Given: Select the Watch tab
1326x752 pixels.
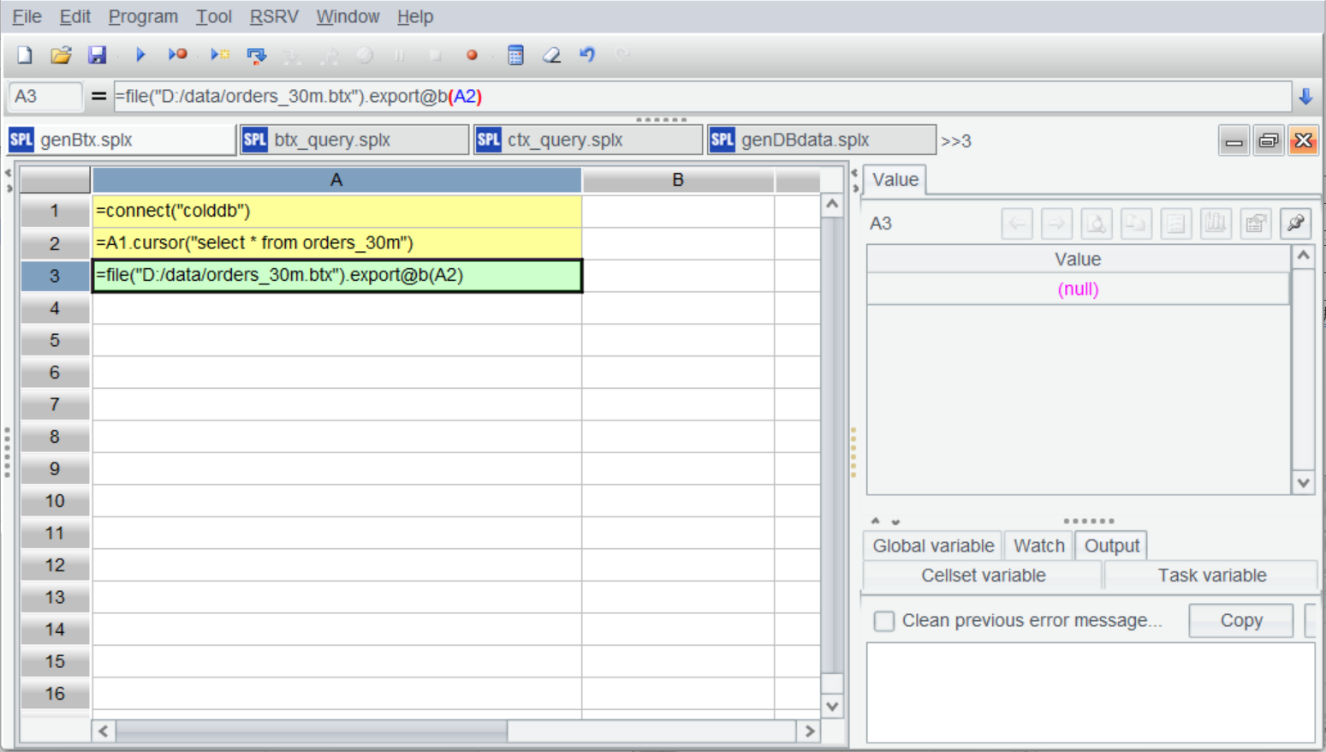Looking at the screenshot, I should [1039, 546].
